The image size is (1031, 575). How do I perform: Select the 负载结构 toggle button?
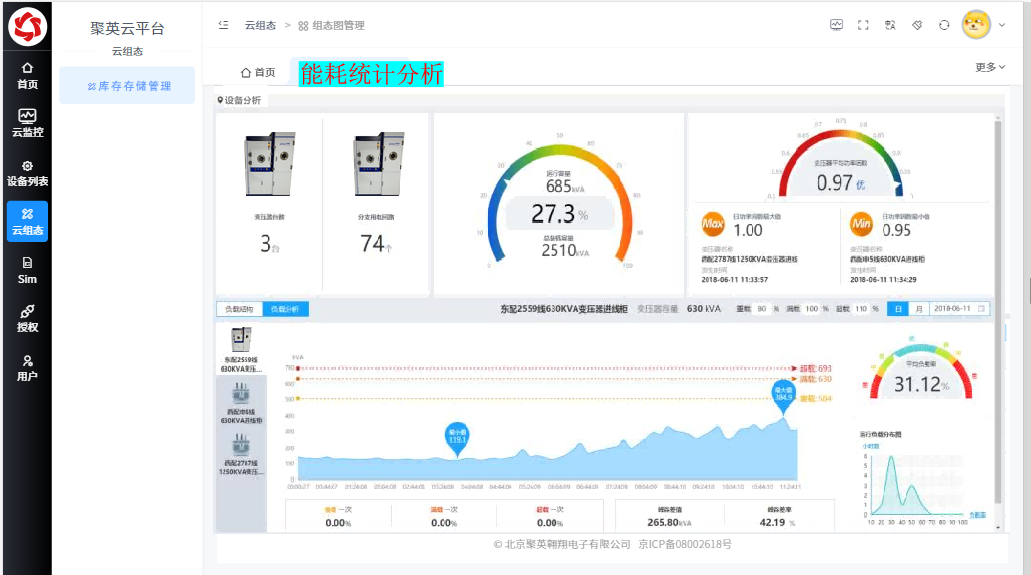[x=239, y=309]
